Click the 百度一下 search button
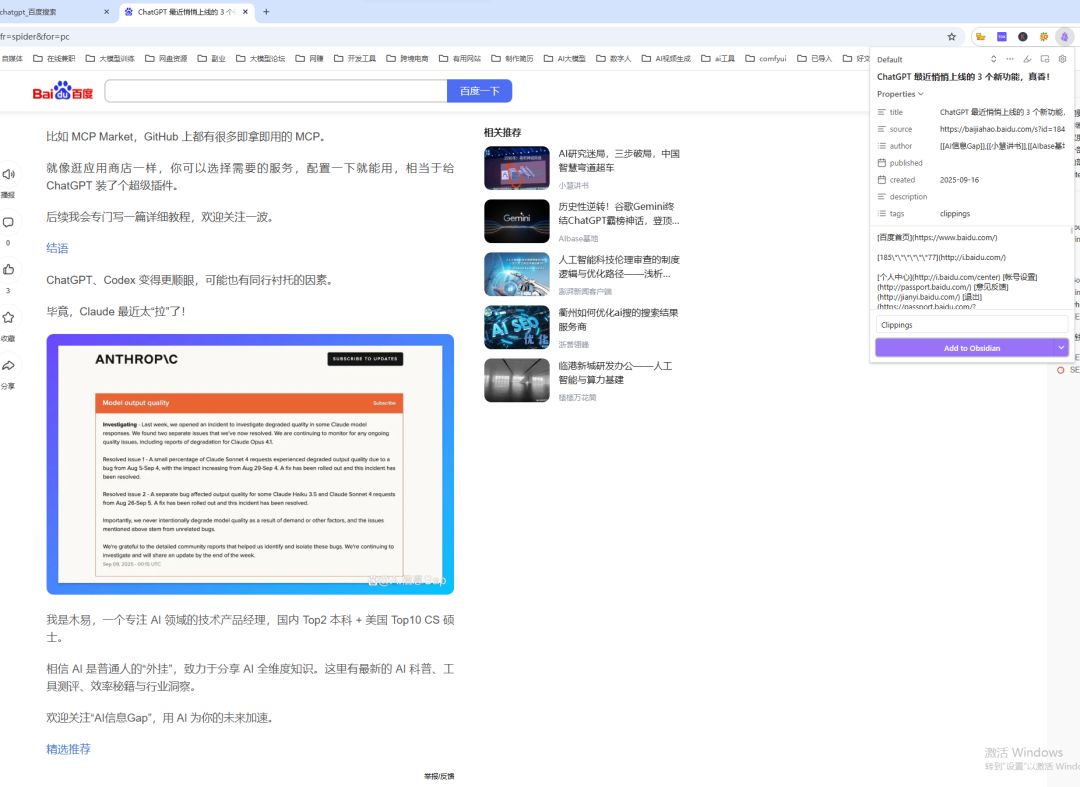Image resolution: width=1080 pixels, height=787 pixels. pyautogui.click(x=479, y=90)
